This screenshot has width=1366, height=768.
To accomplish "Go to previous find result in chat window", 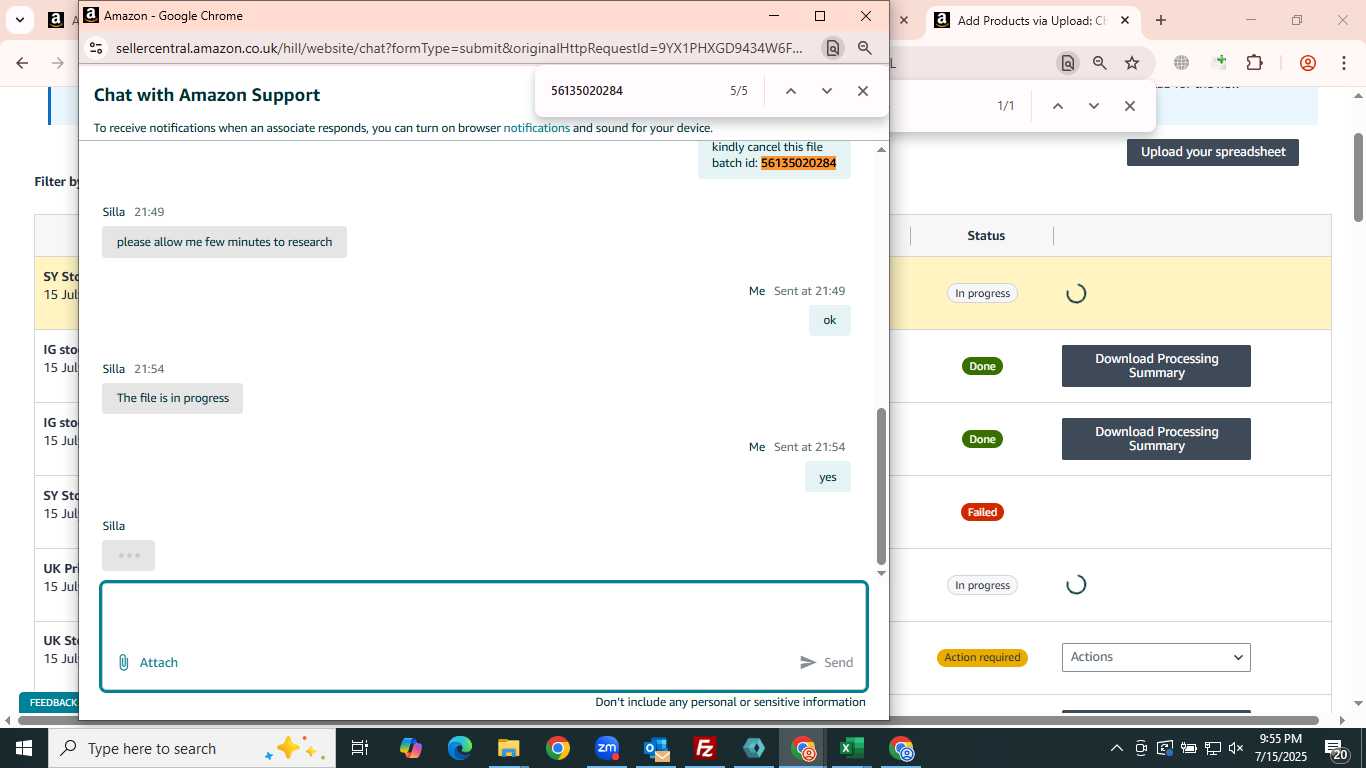I will tap(790, 91).
